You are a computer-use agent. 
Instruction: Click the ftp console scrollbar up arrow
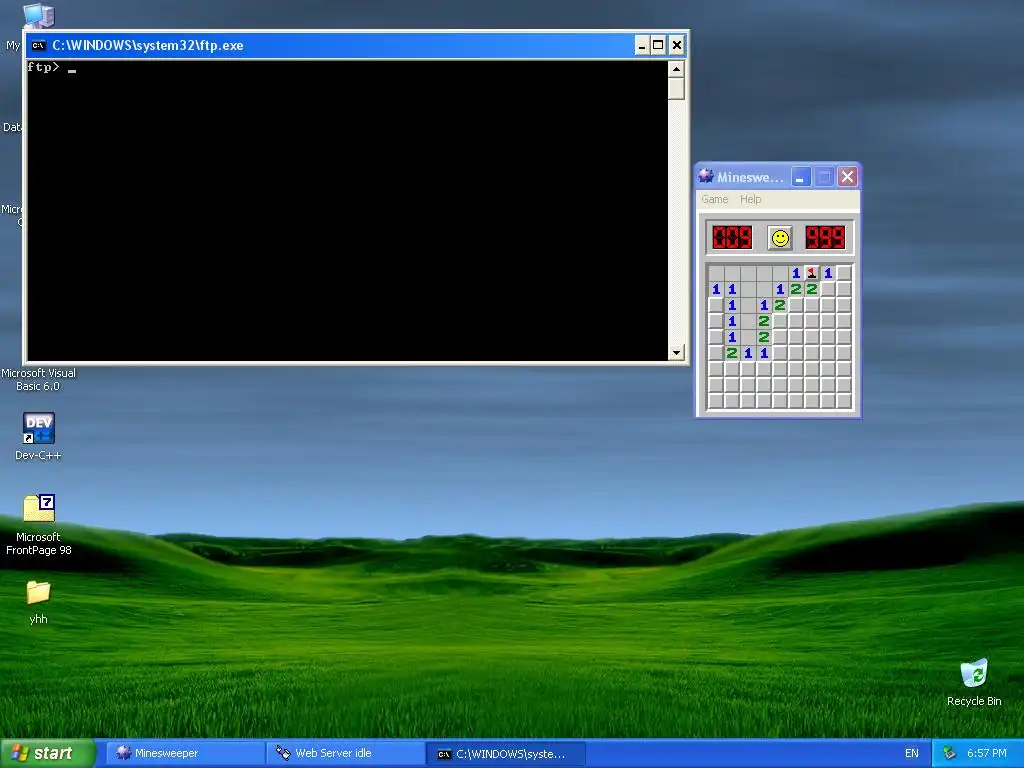[676, 69]
